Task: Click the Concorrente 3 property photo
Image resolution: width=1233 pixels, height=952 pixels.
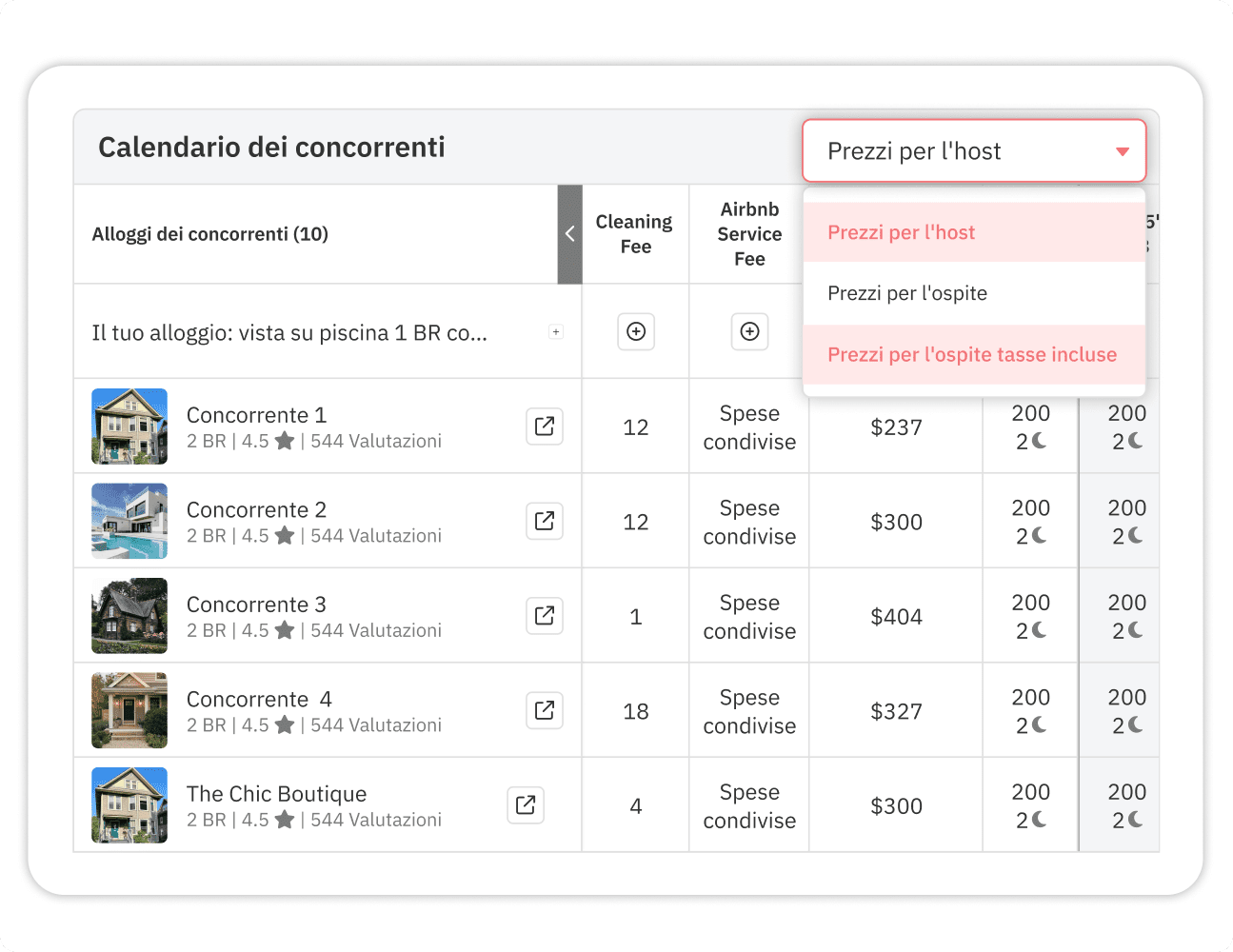Action: pyautogui.click(x=129, y=615)
